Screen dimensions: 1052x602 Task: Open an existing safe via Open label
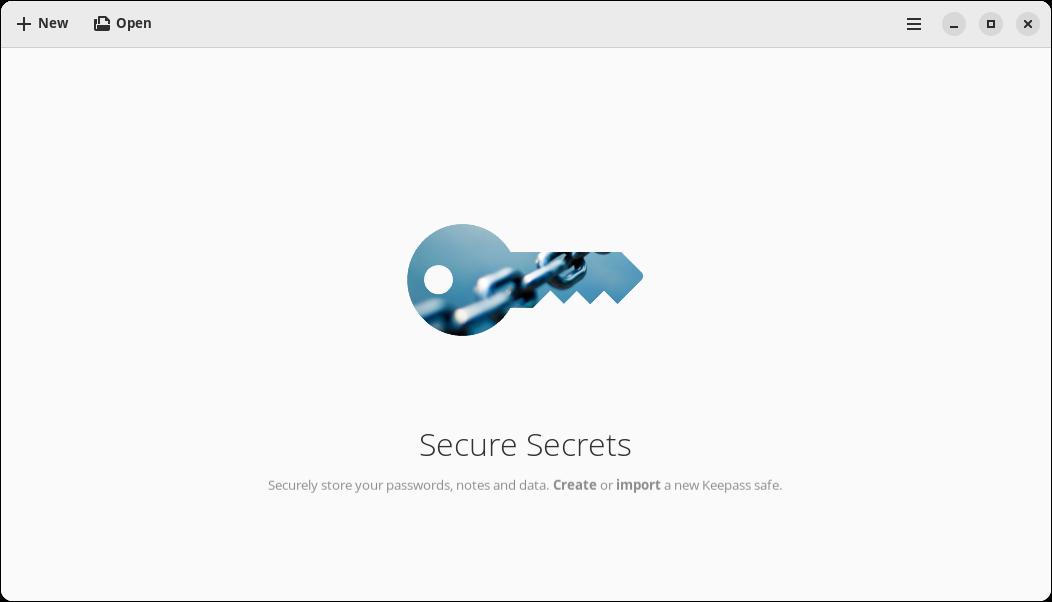(x=134, y=23)
